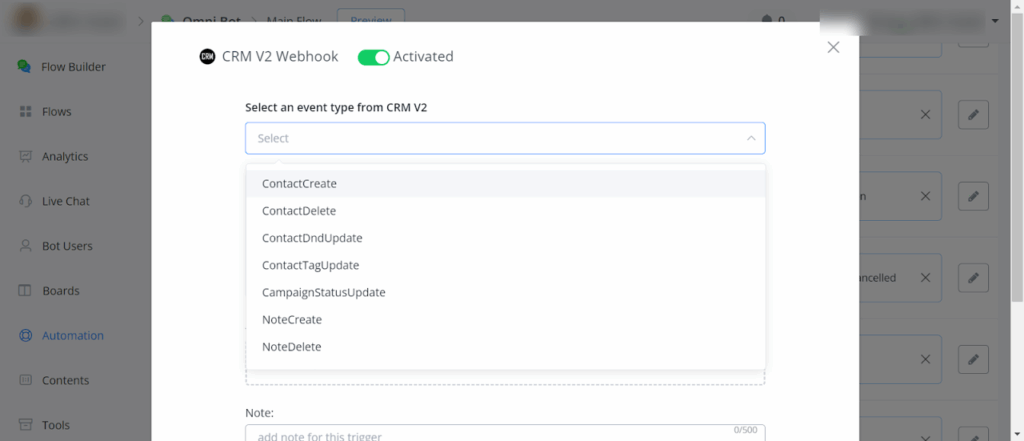Select ContactTagUpdate event option
Screen dimensions: 1024x441
click(x=310, y=265)
